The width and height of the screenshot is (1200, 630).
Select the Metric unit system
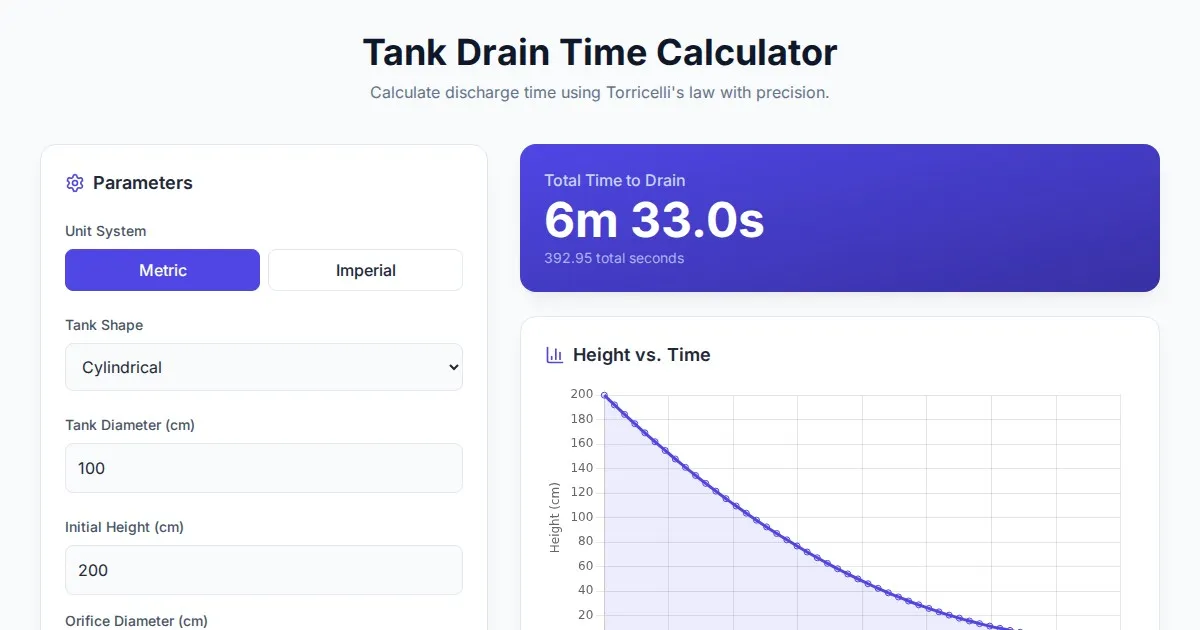[162, 270]
